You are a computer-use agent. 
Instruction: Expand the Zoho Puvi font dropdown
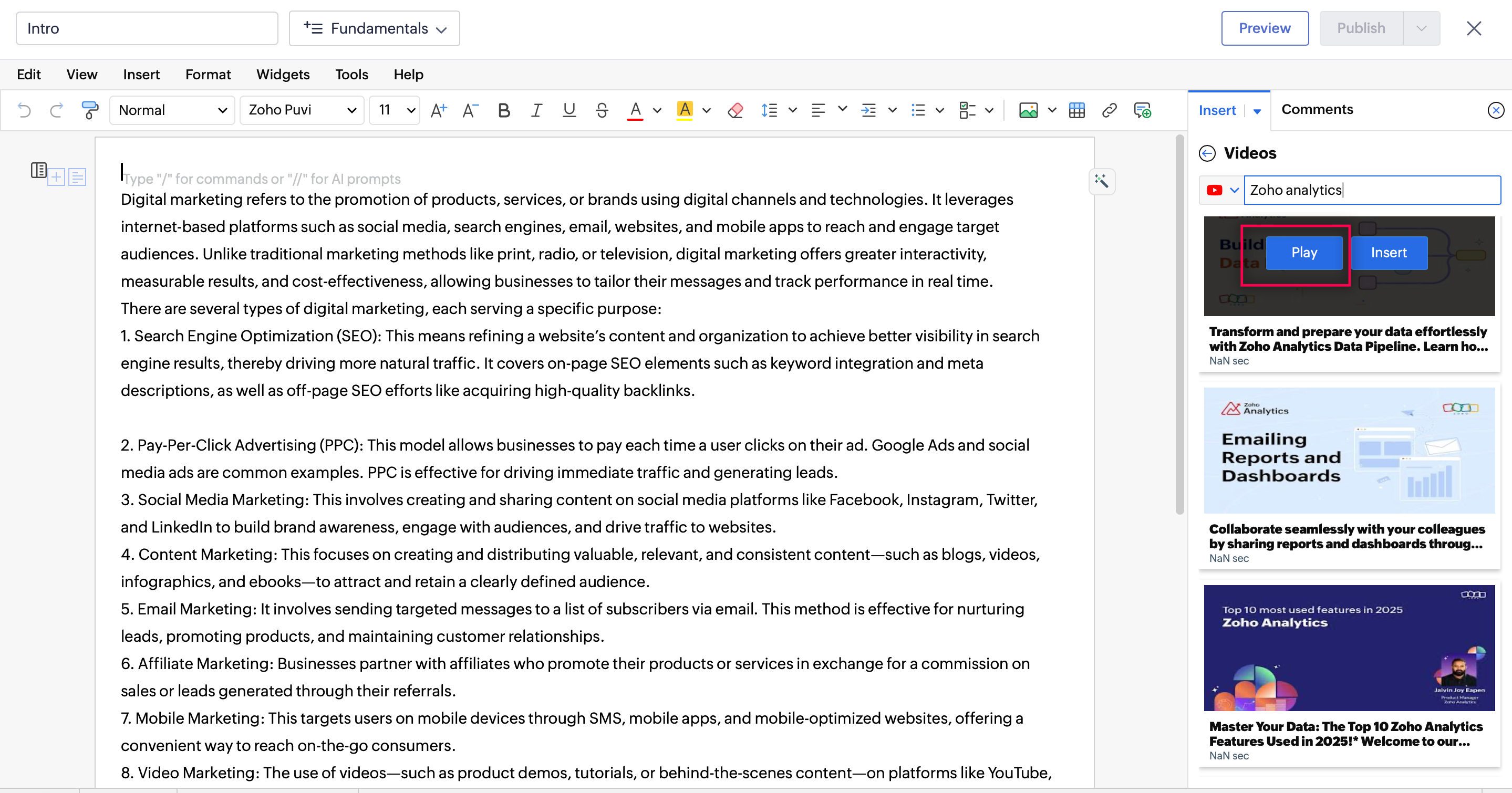(302, 110)
